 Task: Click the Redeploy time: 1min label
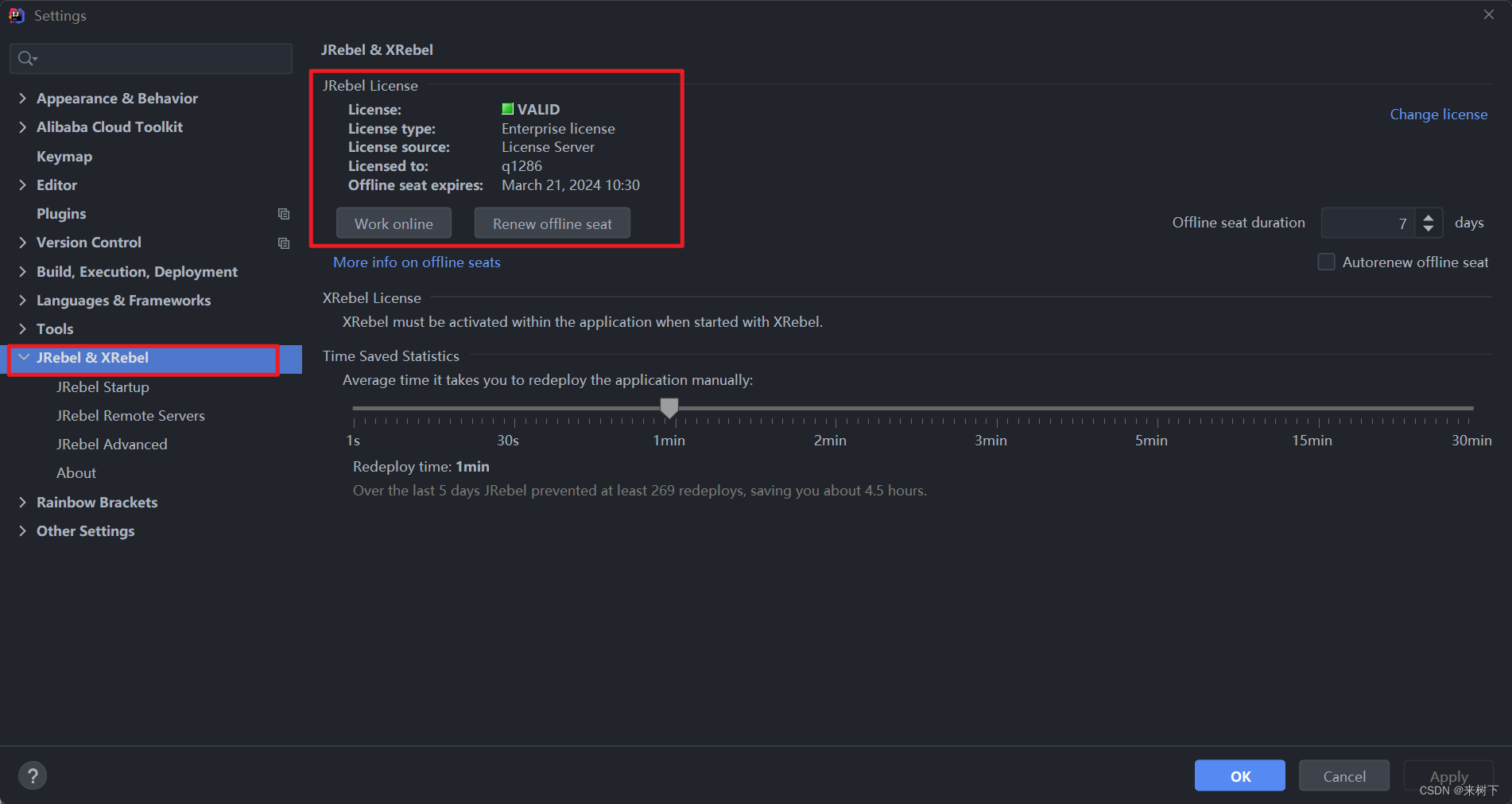pyautogui.click(x=421, y=467)
